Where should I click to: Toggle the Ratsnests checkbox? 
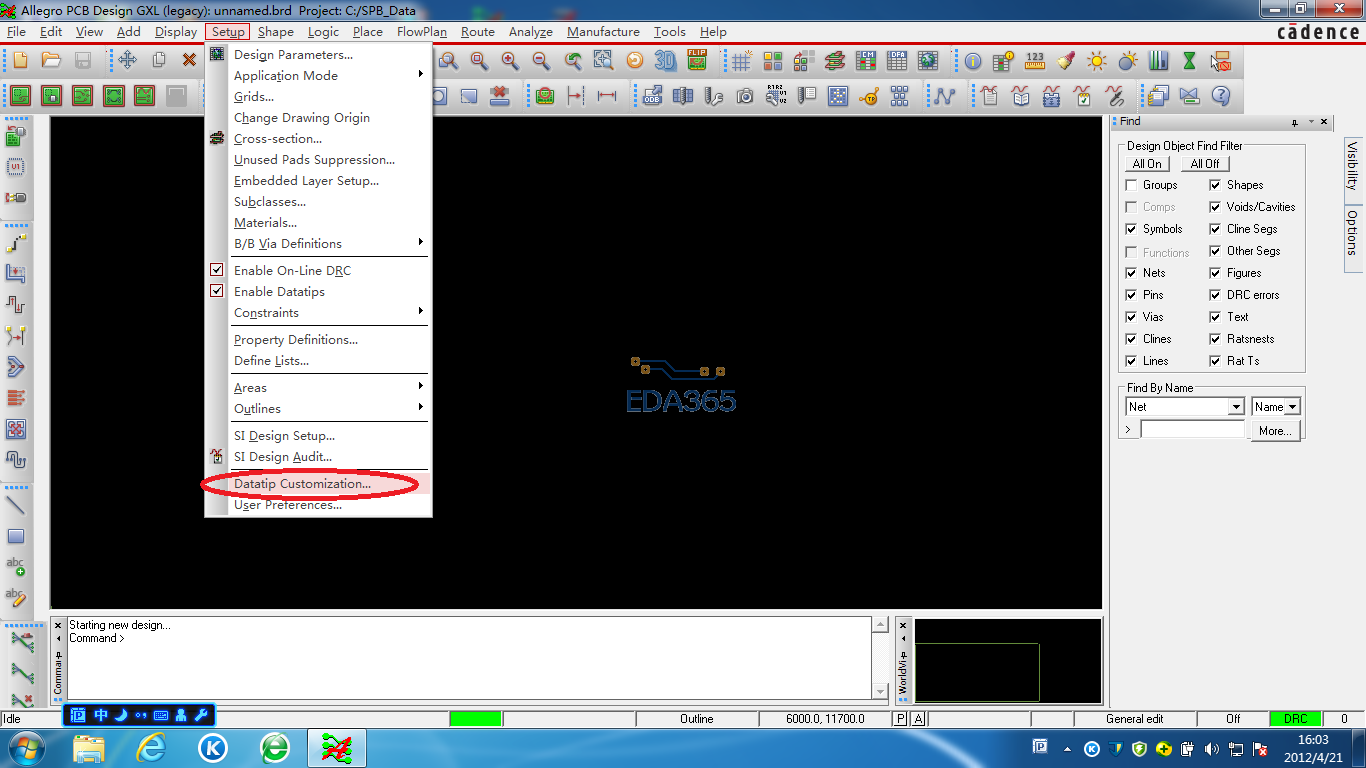[1215, 339]
